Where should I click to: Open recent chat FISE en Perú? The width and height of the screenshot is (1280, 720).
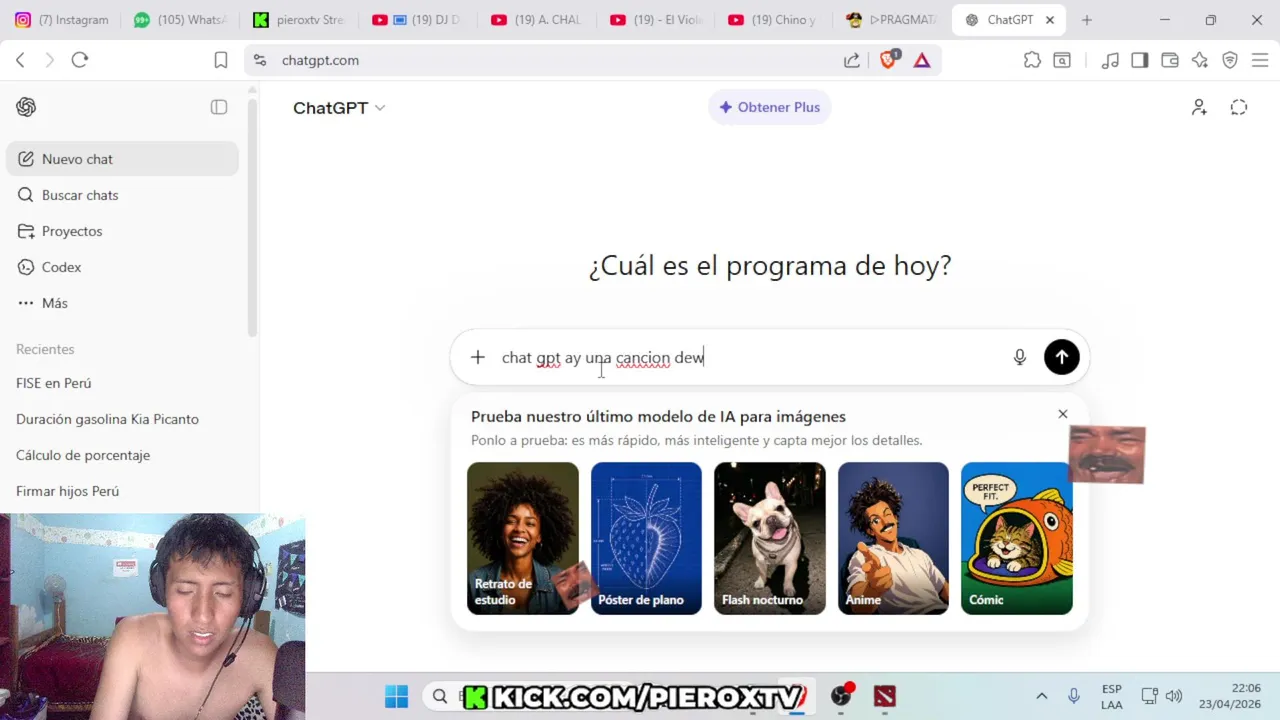(x=122, y=383)
